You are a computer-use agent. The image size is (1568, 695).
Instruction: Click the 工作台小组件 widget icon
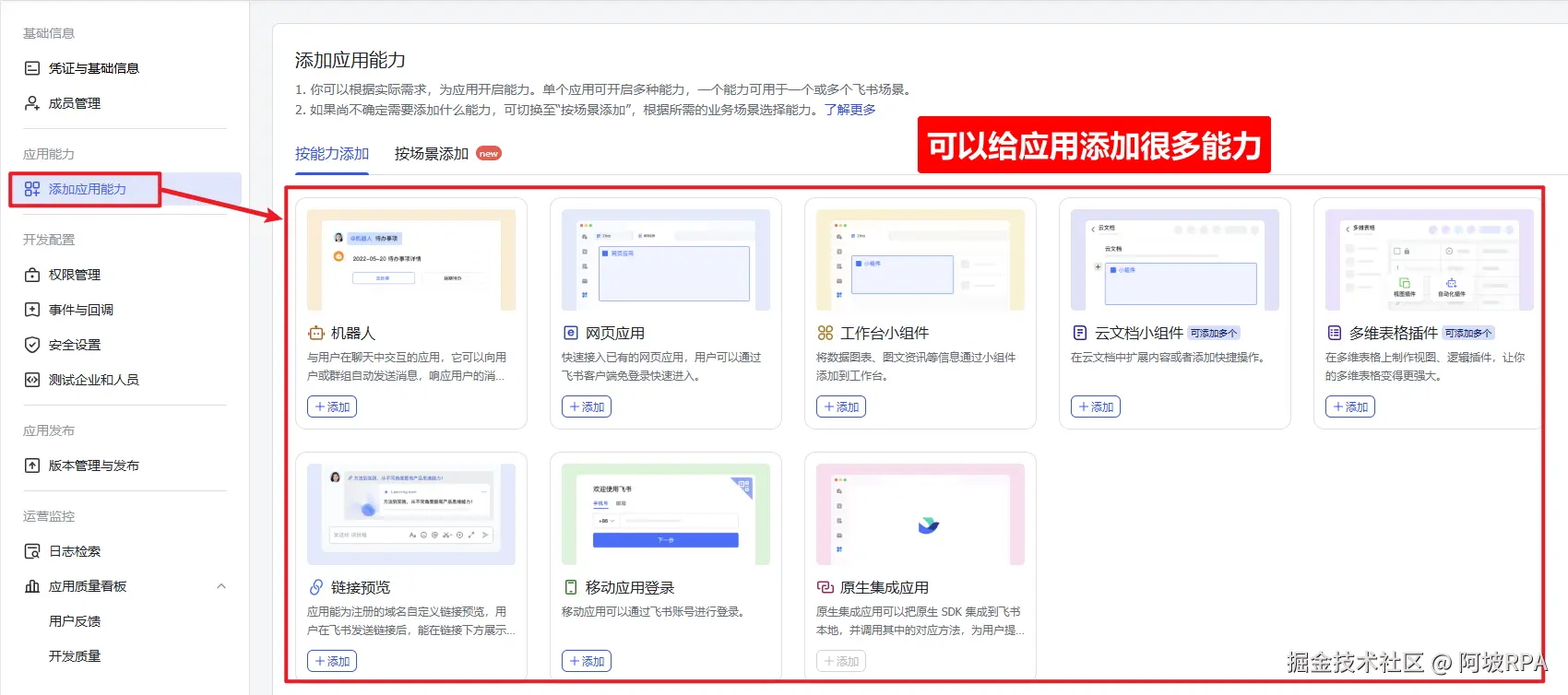click(826, 333)
